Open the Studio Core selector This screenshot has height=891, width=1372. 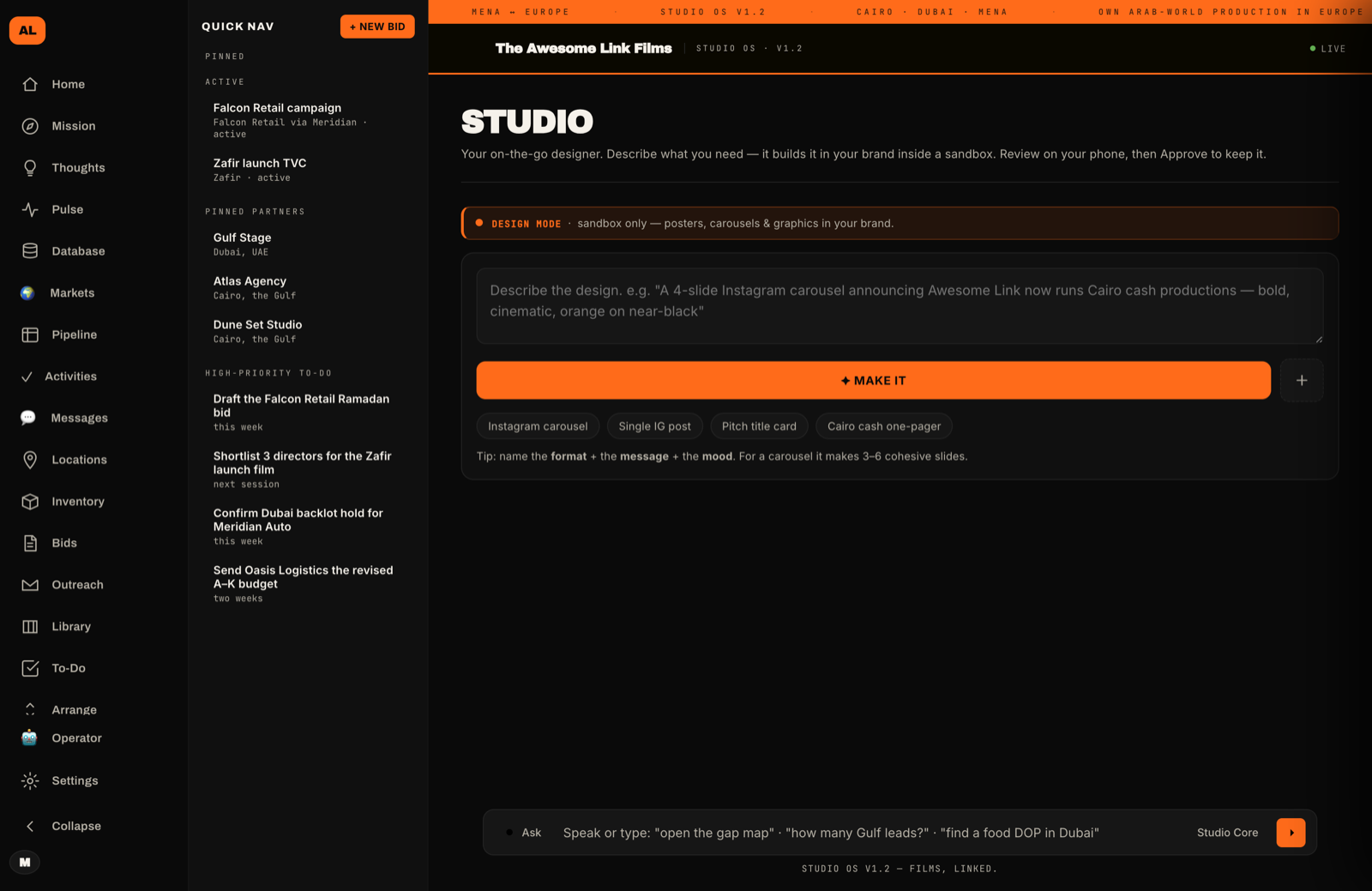point(1227,833)
